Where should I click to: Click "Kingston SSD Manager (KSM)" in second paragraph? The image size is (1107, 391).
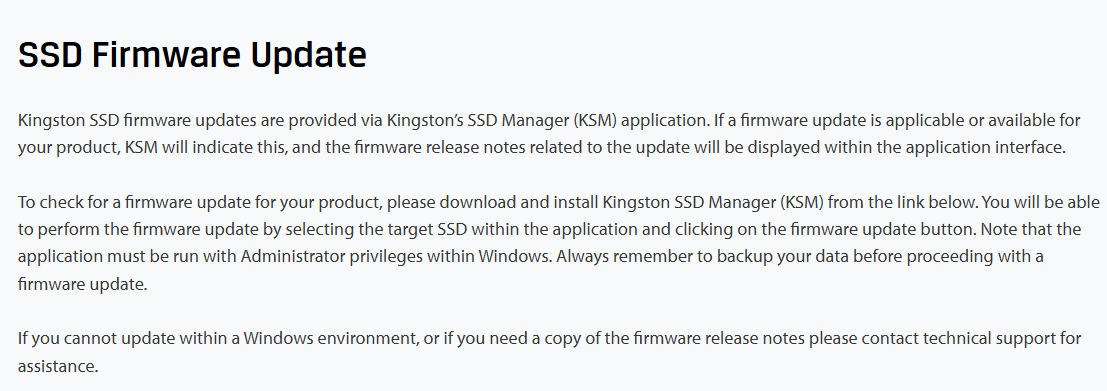pos(713,203)
